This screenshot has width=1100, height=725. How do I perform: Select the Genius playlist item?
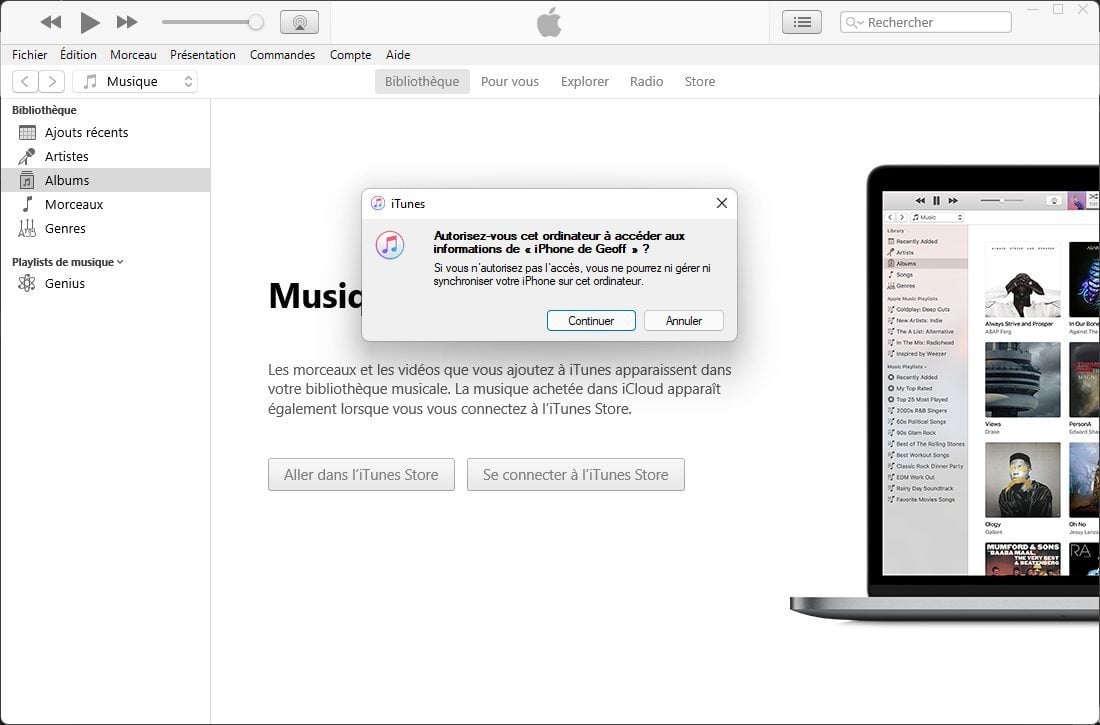(x=105, y=284)
